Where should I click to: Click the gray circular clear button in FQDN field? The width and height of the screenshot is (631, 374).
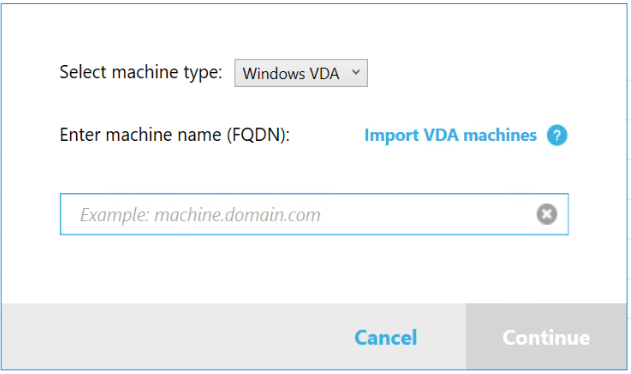coord(546,214)
